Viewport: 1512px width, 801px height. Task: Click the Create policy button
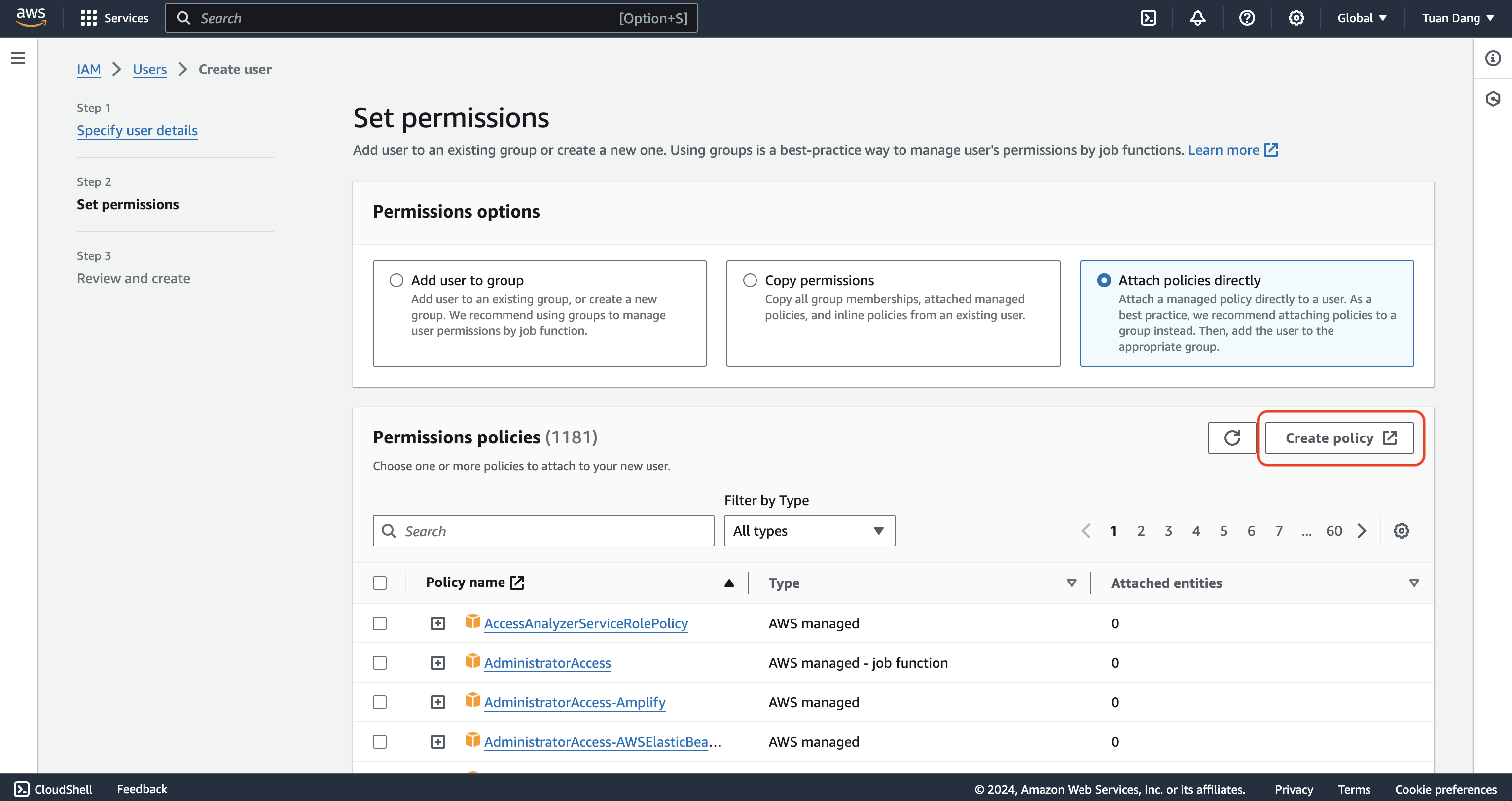click(x=1339, y=438)
